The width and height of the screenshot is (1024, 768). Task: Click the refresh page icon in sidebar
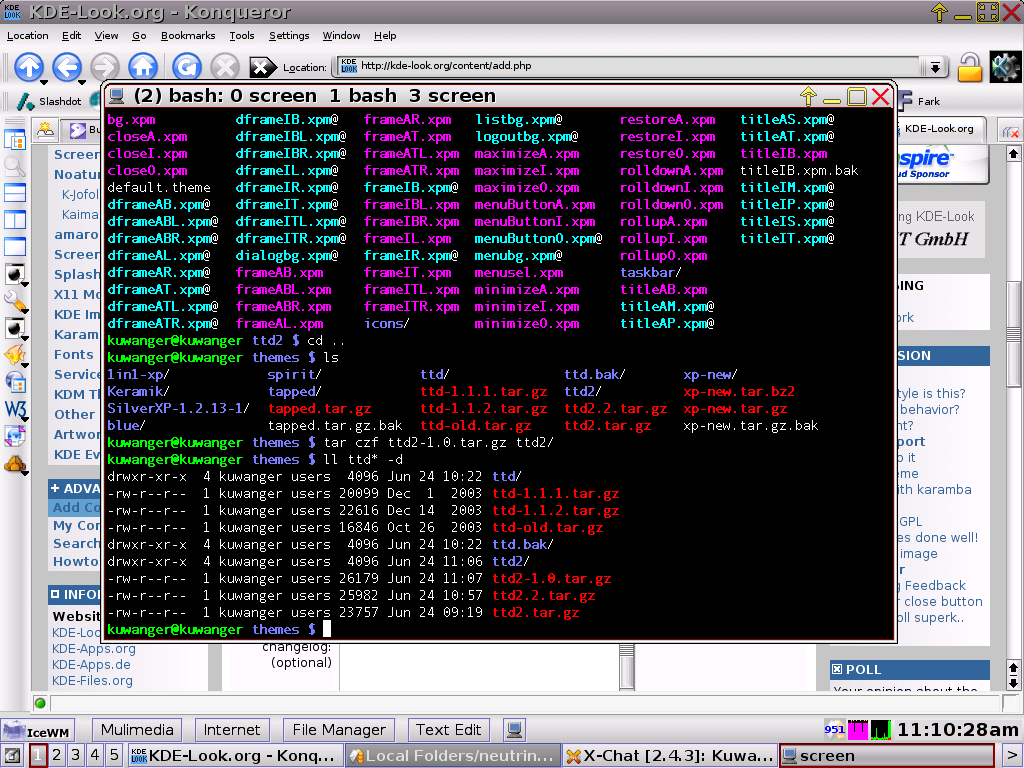tap(14, 436)
